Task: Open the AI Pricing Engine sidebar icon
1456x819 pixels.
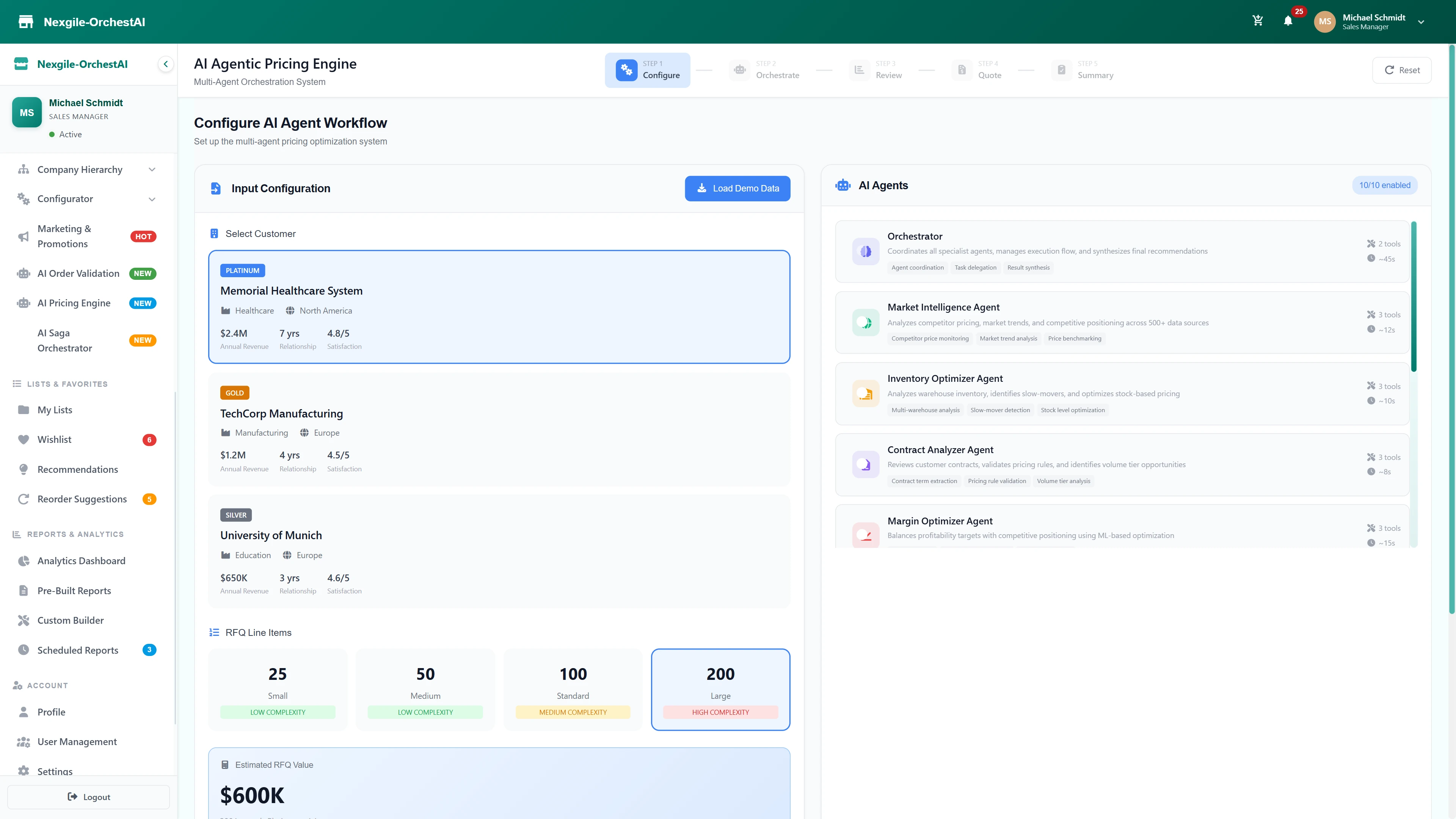Action: (x=23, y=303)
